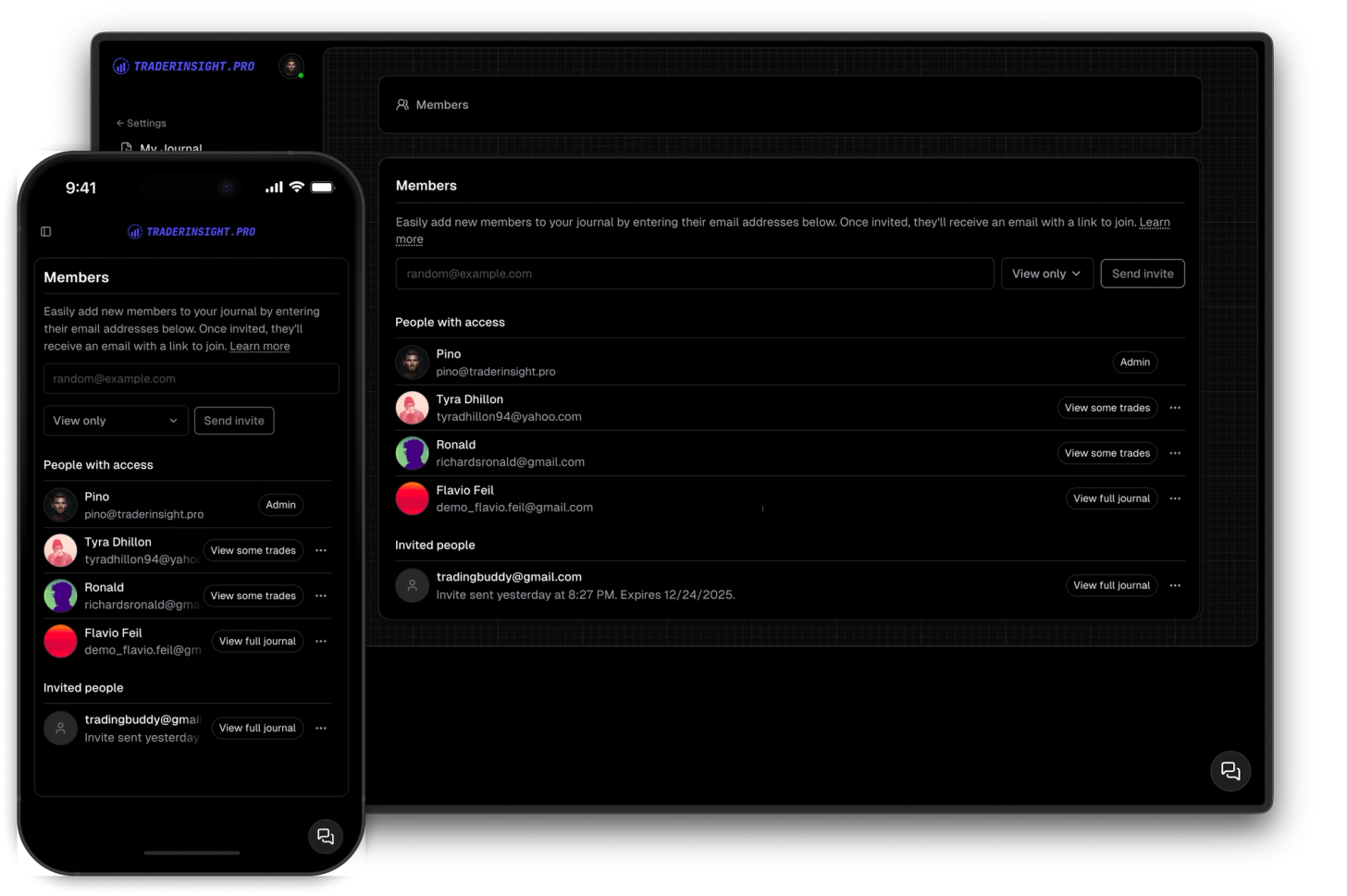1347x896 pixels.
Task: Click Pino's avatar in the top navigation bar
Action: (x=291, y=66)
